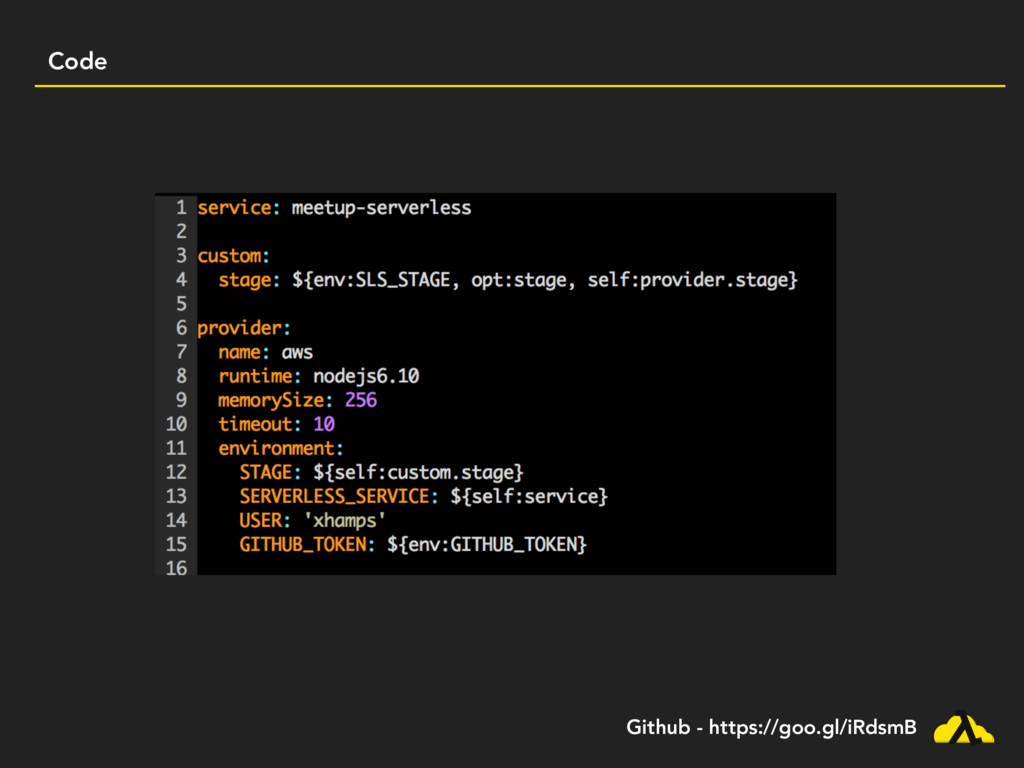Click the "environment" key on line 11
This screenshot has width=1024, height=768.
click(x=277, y=448)
